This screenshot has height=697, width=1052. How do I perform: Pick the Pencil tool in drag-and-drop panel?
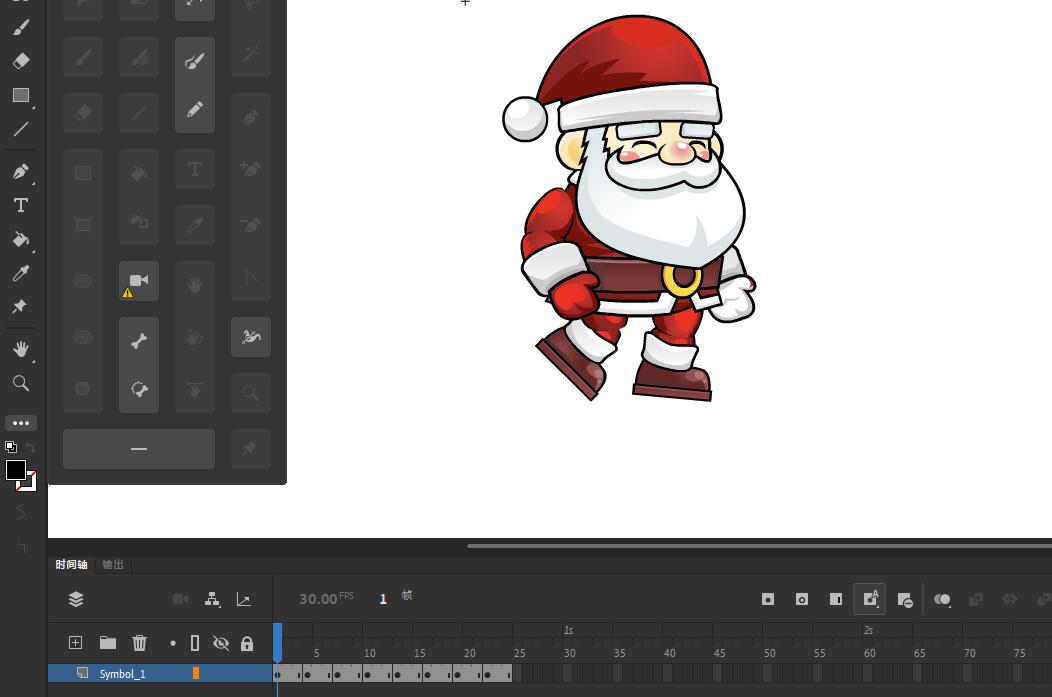pos(195,109)
